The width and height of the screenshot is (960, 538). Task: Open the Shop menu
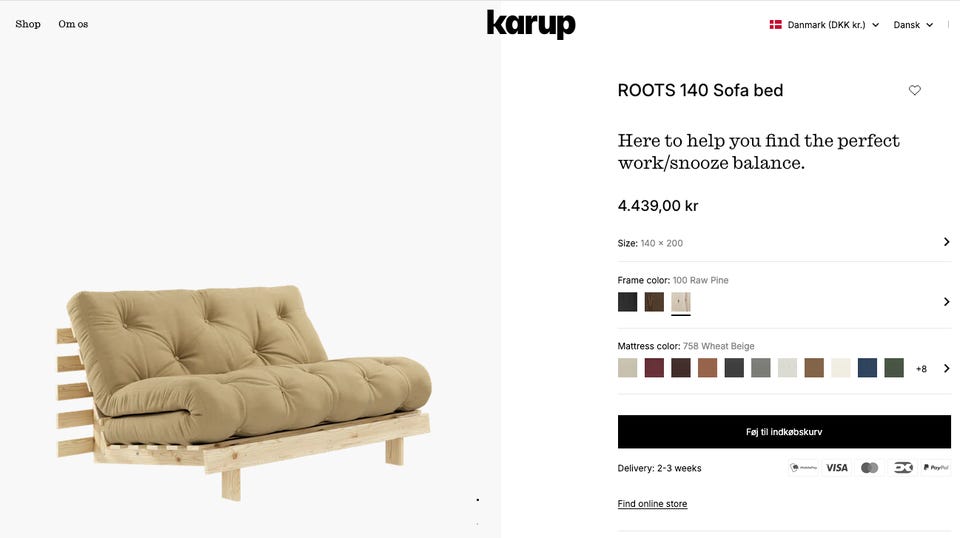[28, 24]
